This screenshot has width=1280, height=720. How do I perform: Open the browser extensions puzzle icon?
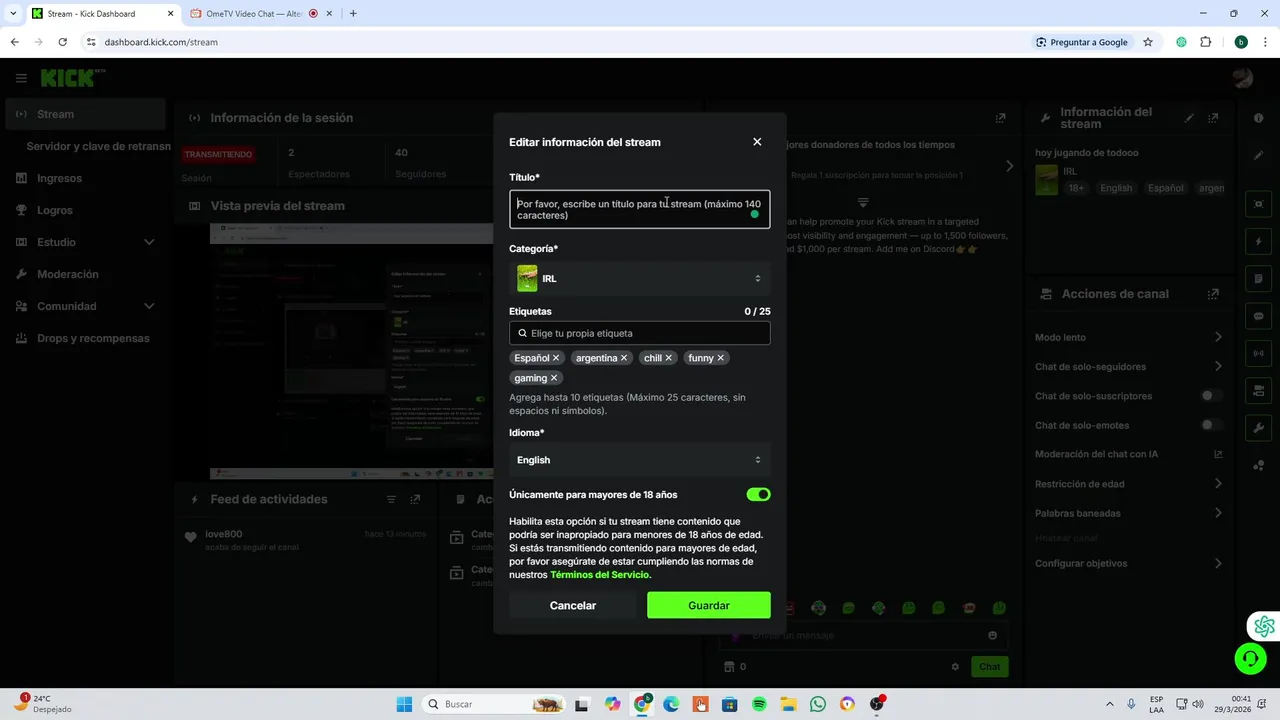(x=1205, y=42)
